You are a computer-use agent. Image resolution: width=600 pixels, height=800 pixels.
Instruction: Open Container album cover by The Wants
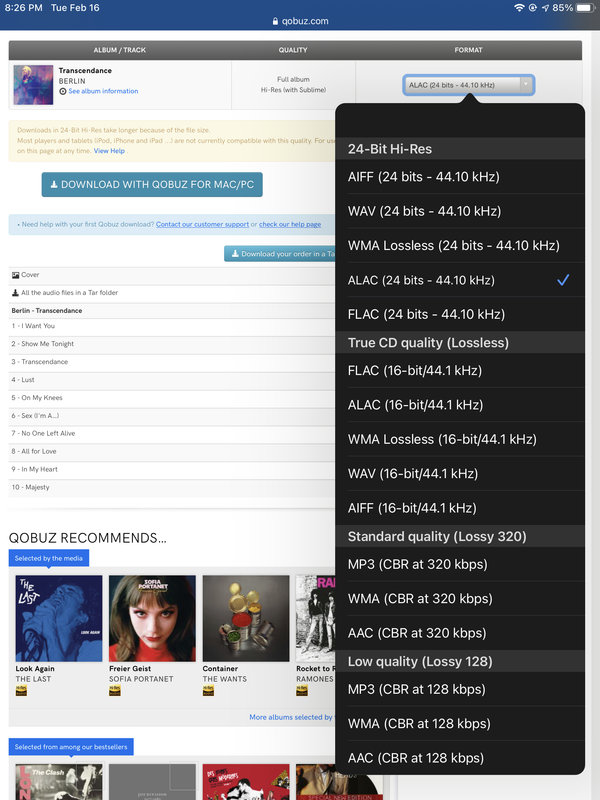pos(246,618)
